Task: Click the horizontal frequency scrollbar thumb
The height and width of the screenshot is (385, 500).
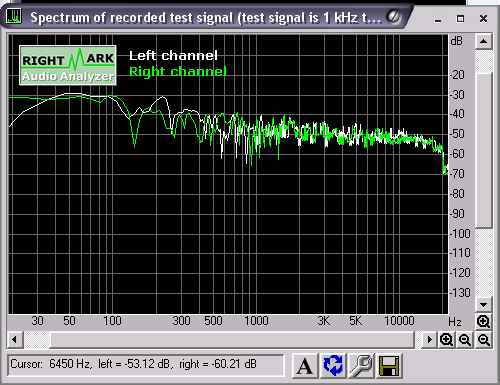Action: click(232, 340)
